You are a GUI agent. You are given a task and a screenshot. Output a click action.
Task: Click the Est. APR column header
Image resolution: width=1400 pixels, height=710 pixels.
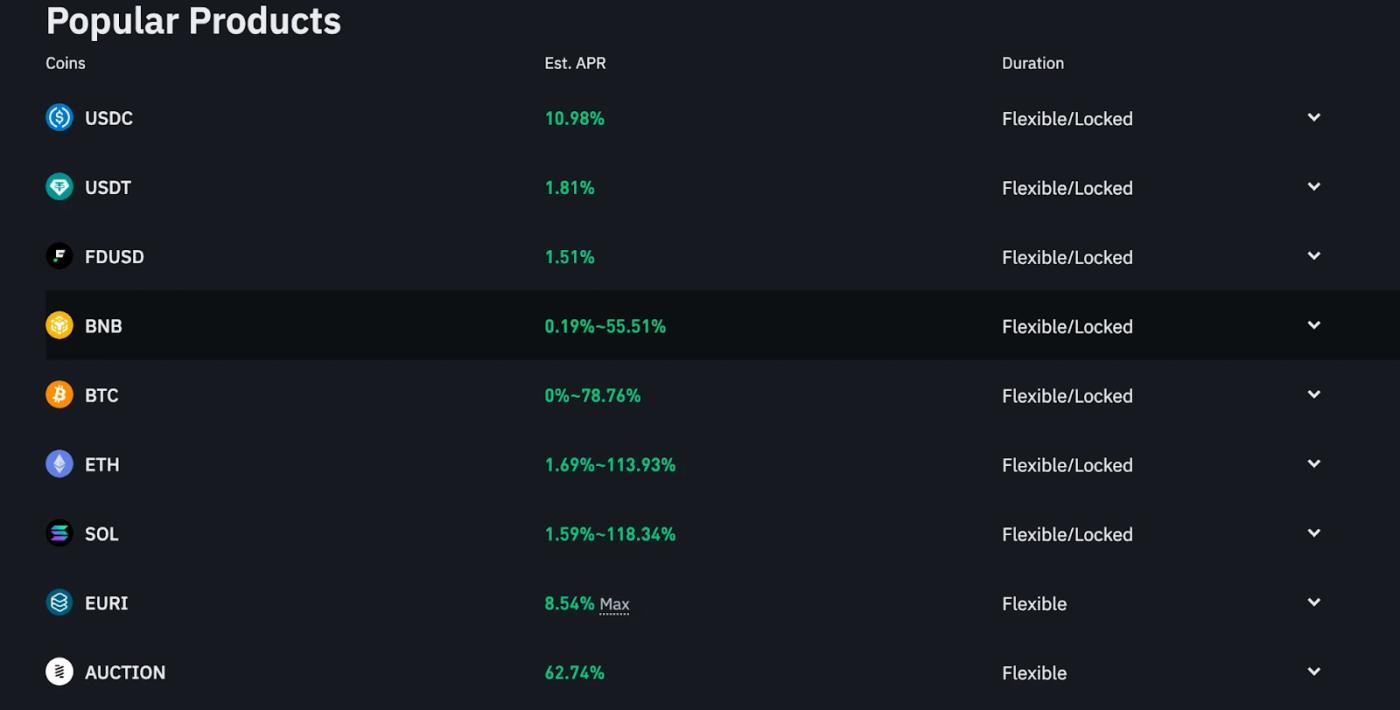click(x=575, y=62)
